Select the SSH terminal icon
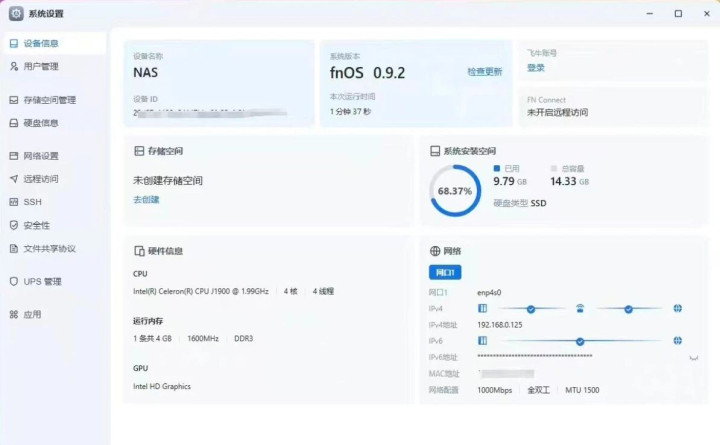Image resolution: width=720 pixels, height=445 pixels. coord(14,202)
